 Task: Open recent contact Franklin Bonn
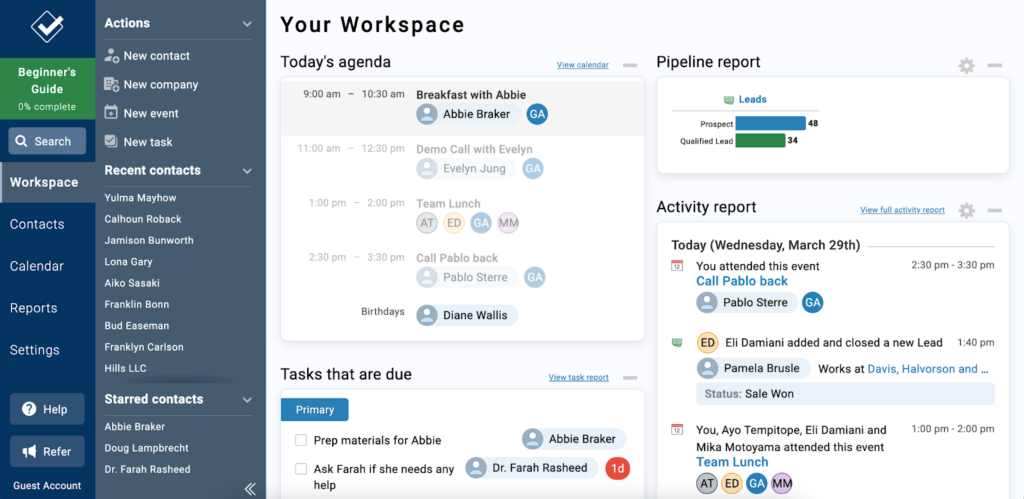tap(137, 304)
